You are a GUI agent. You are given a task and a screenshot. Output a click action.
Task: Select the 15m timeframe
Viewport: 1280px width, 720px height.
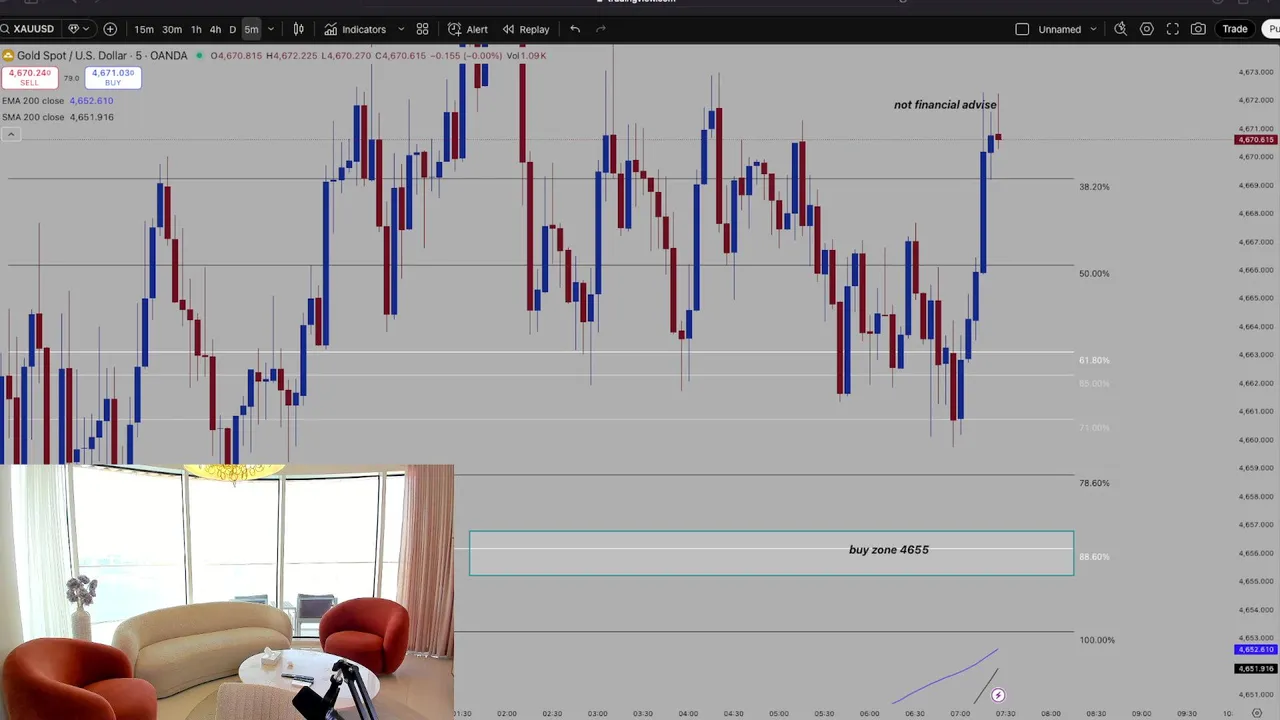(x=144, y=29)
